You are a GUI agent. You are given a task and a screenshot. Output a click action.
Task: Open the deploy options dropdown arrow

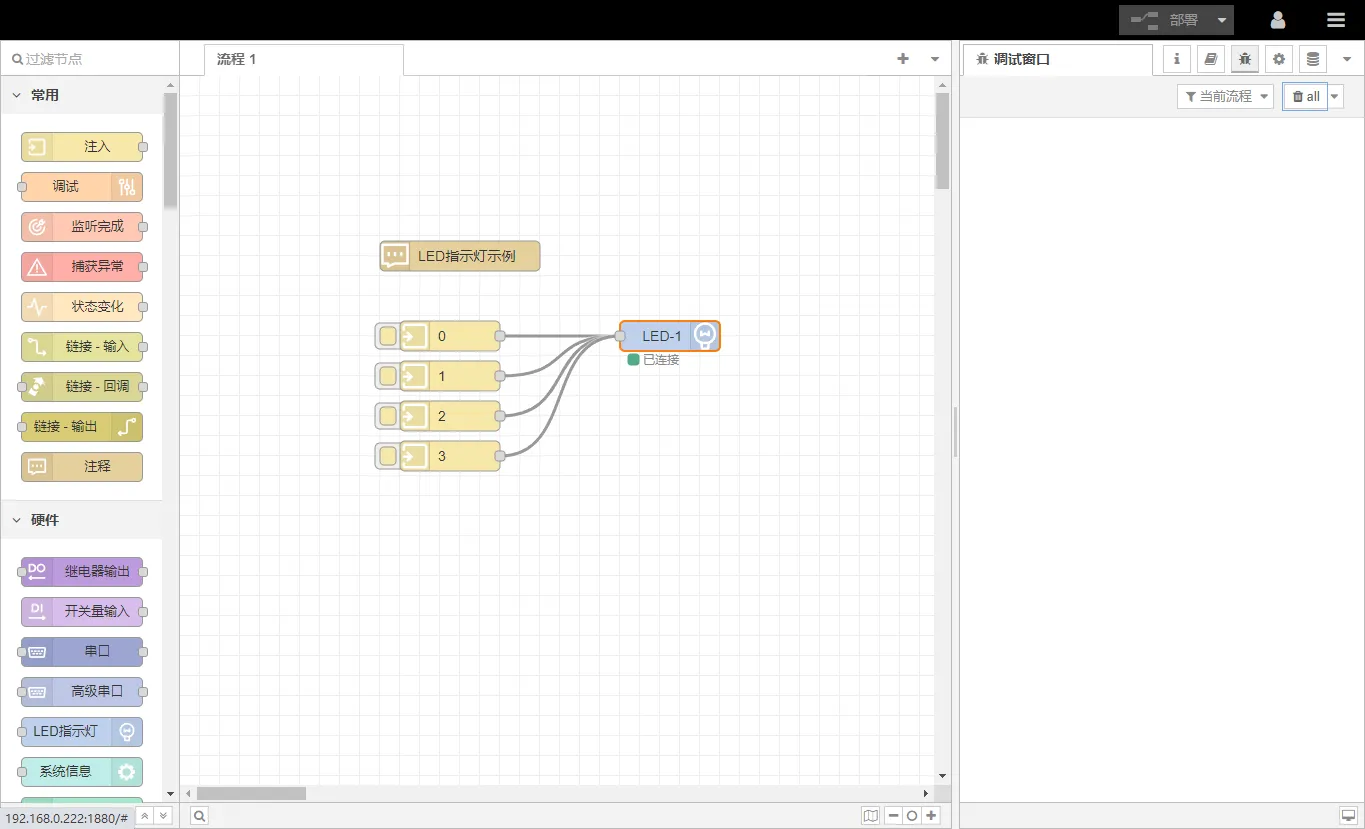coord(1222,20)
